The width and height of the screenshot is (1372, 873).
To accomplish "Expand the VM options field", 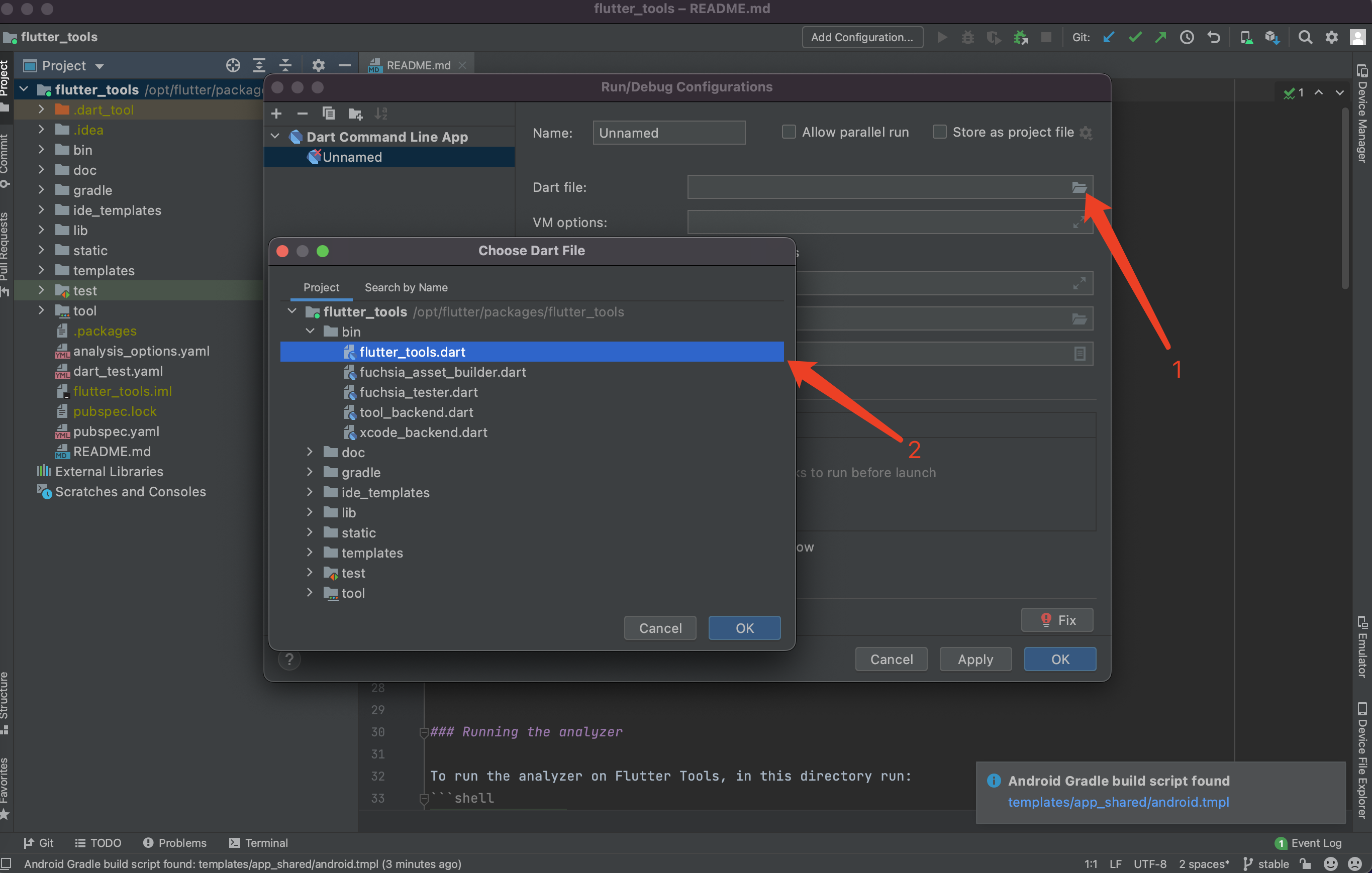I will [x=1079, y=222].
